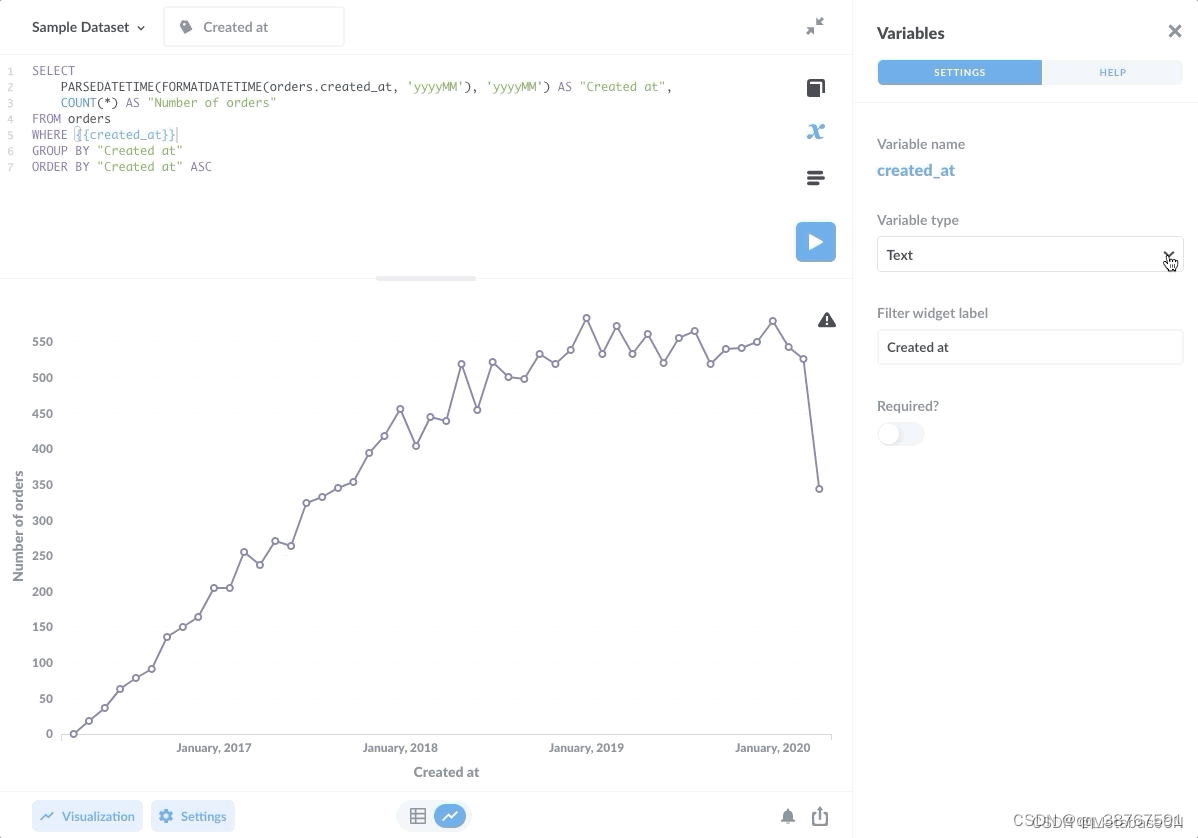
Task: Click the share/export icon
Action: (820, 816)
